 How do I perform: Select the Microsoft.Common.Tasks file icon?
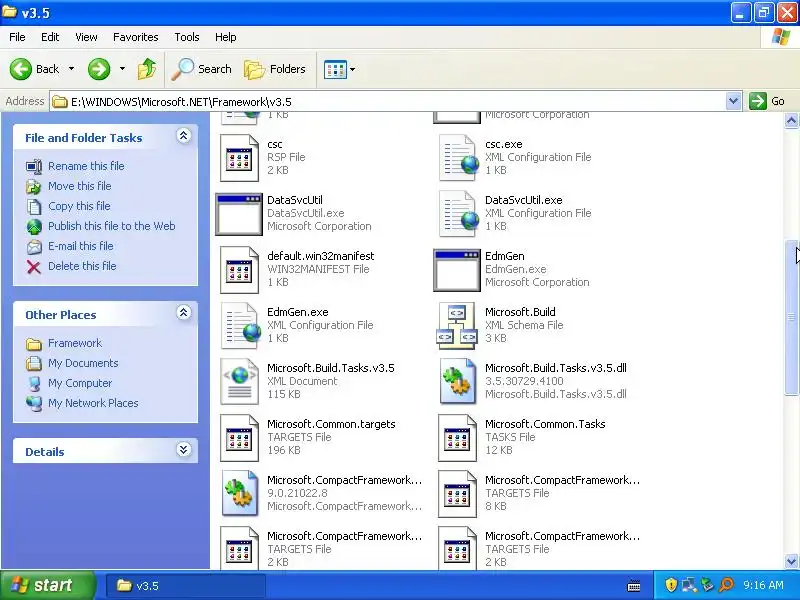point(457,438)
